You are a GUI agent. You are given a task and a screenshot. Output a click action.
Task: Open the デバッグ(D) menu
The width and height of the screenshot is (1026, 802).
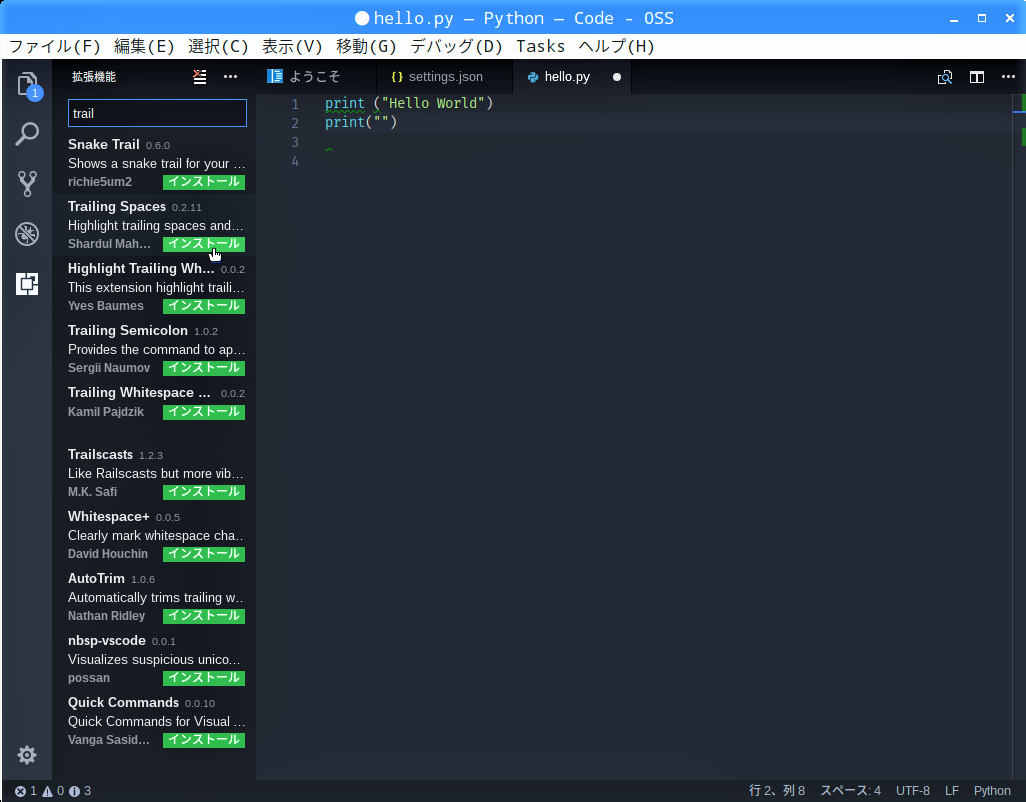click(456, 46)
